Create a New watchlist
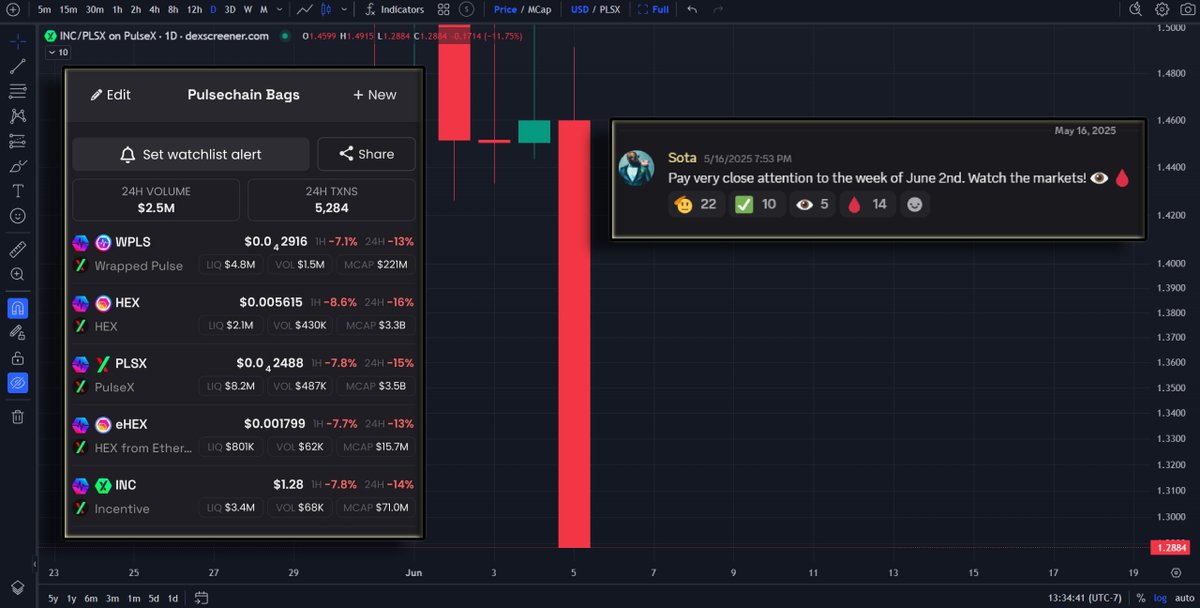 [375, 95]
